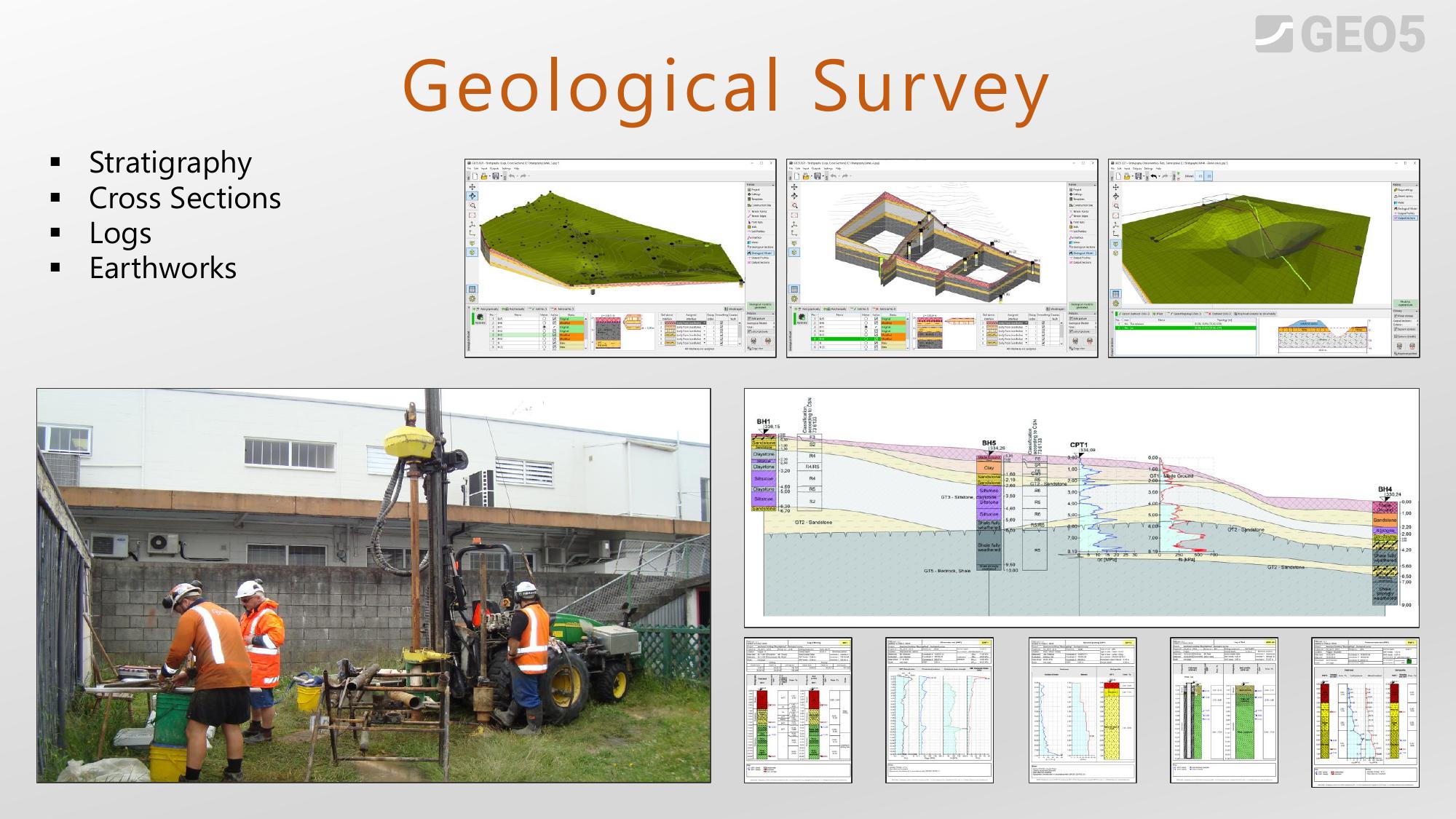Viewport: 1456px width, 819px height.
Task: Click Generate button in left window
Action: [x=480, y=318]
